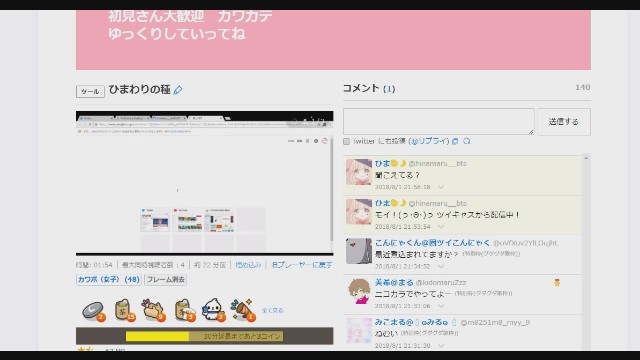Click the medal badge icon on 美希@まる comment
This screenshot has height=360, width=640.
[x=557, y=282]
